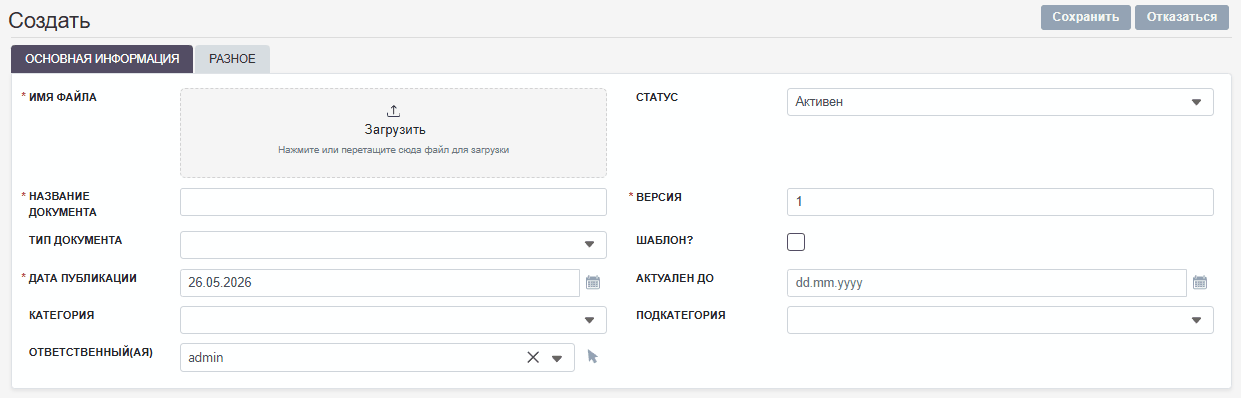Toggle the Шаблон? checkbox
The height and width of the screenshot is (398, 1241).
pyautogui.click(x=796, y=241)
